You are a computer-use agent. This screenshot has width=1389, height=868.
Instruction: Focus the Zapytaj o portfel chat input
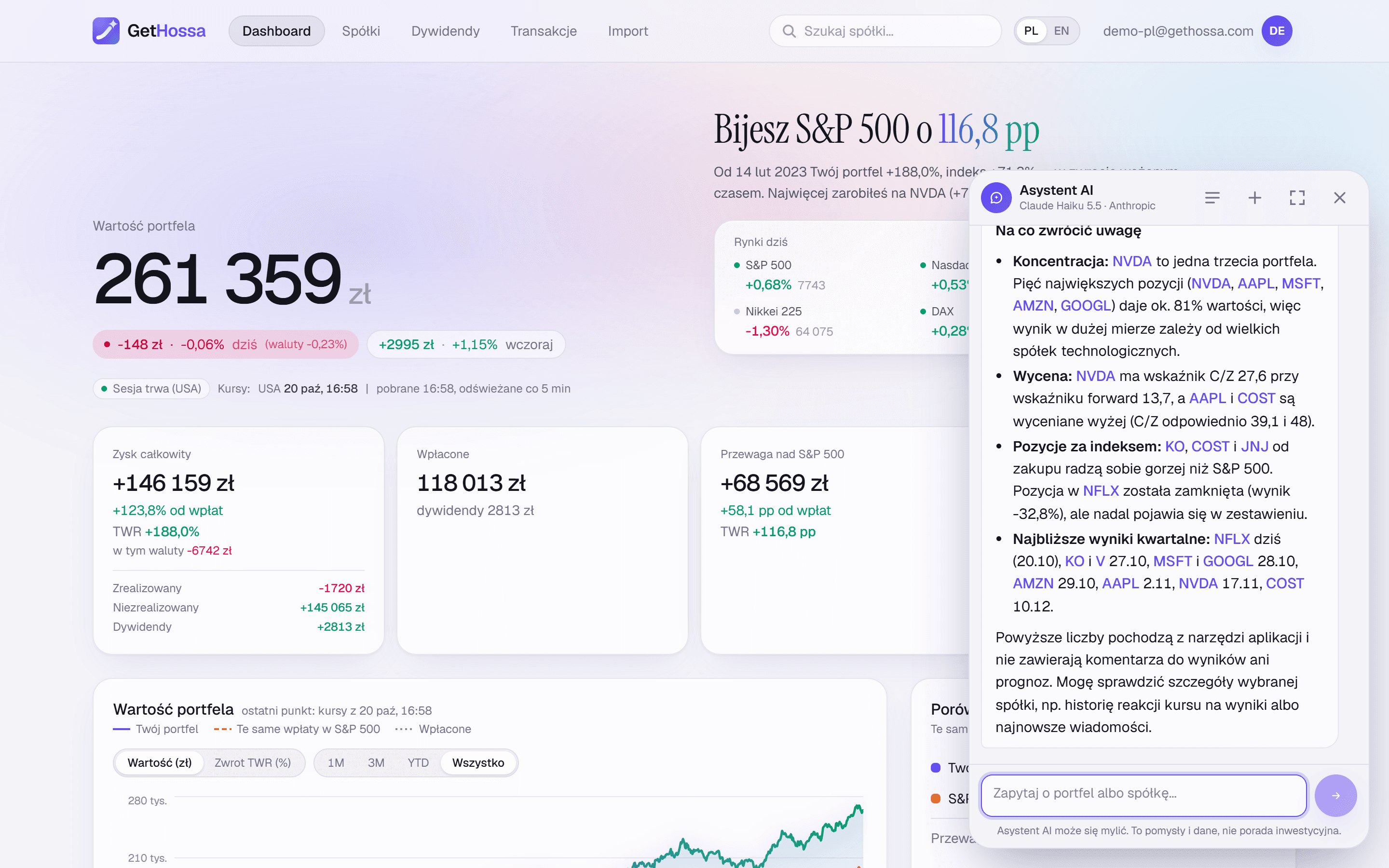click(1144, 795)
